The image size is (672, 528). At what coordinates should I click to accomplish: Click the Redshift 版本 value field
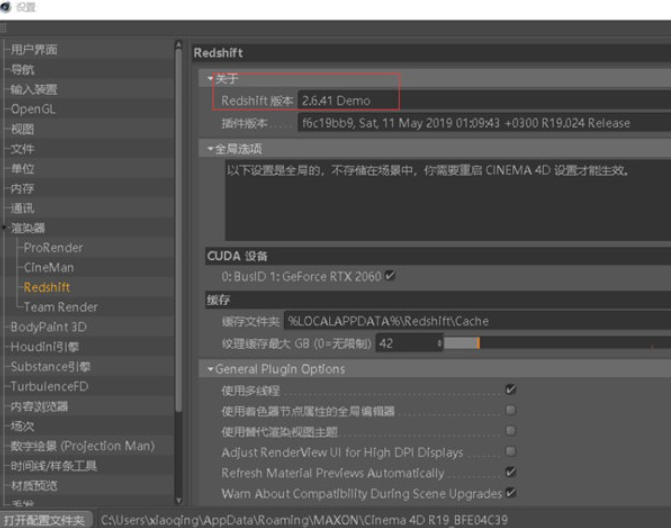tap(484, 101)
